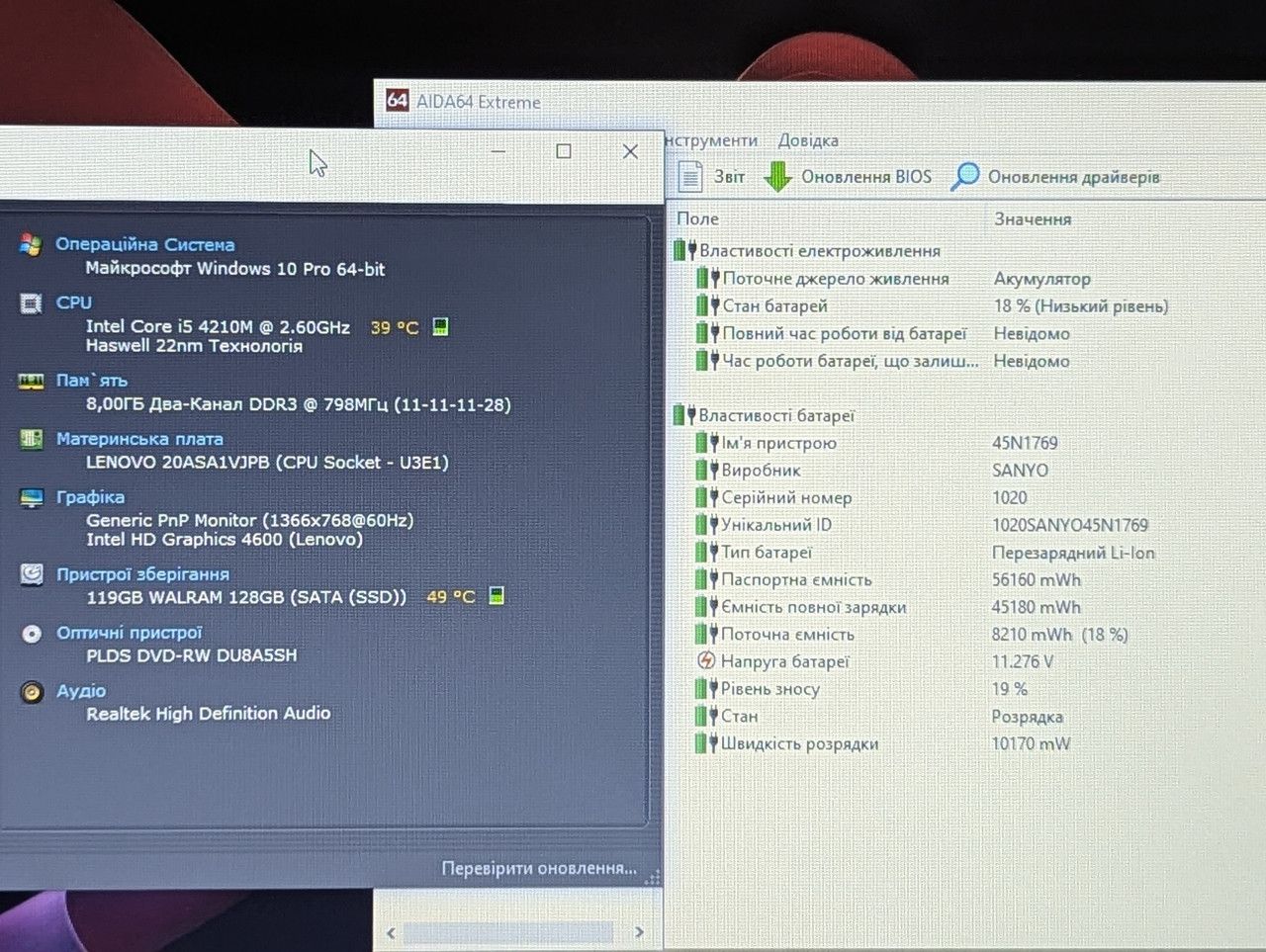Click the horizontal scrollbar left arrow
The height and width of the screenshot is (952, 1266).
pos(391,932)
